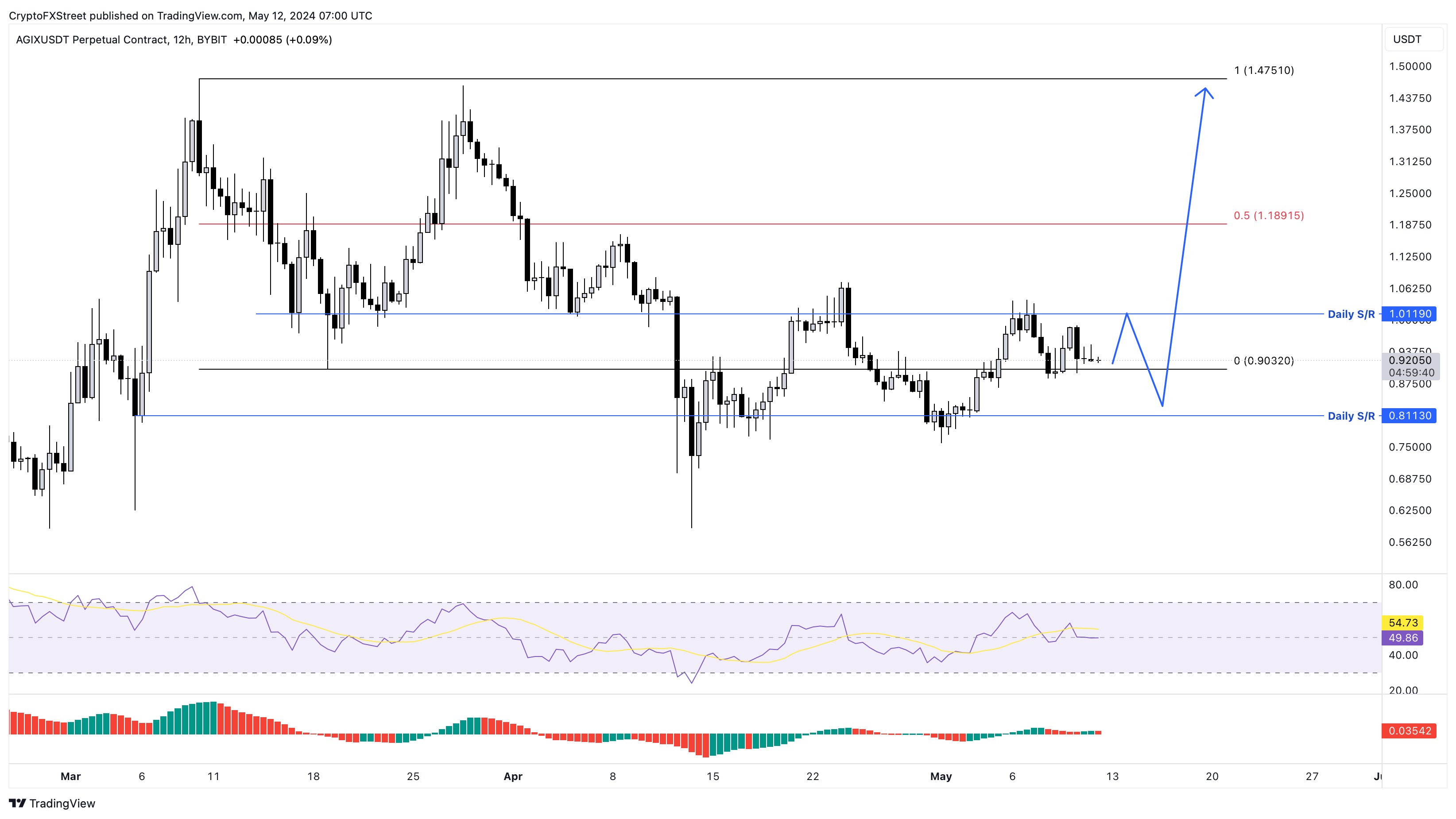Click the May label on time axis
Image resolution: width=1456 pixels, height=819 pixels.
[x=941, y=777]
